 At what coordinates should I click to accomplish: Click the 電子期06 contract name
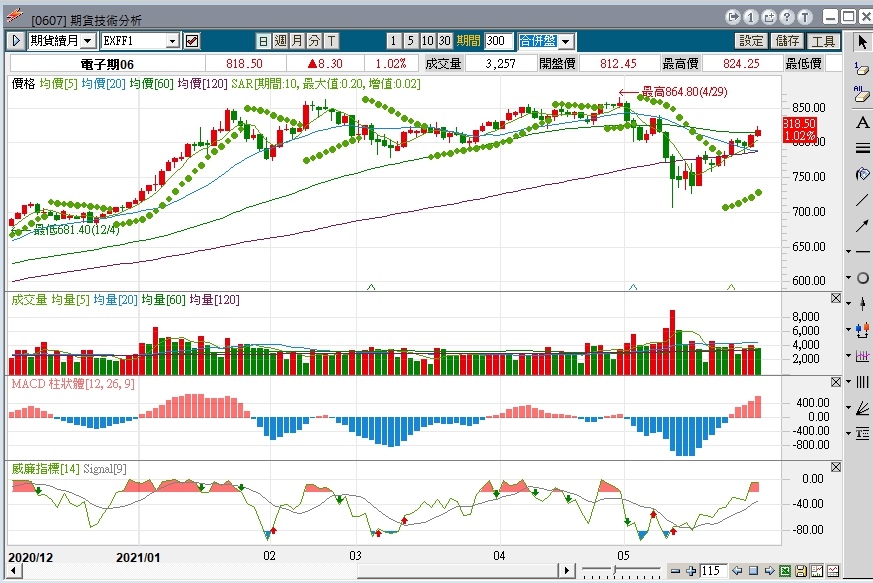107,64
